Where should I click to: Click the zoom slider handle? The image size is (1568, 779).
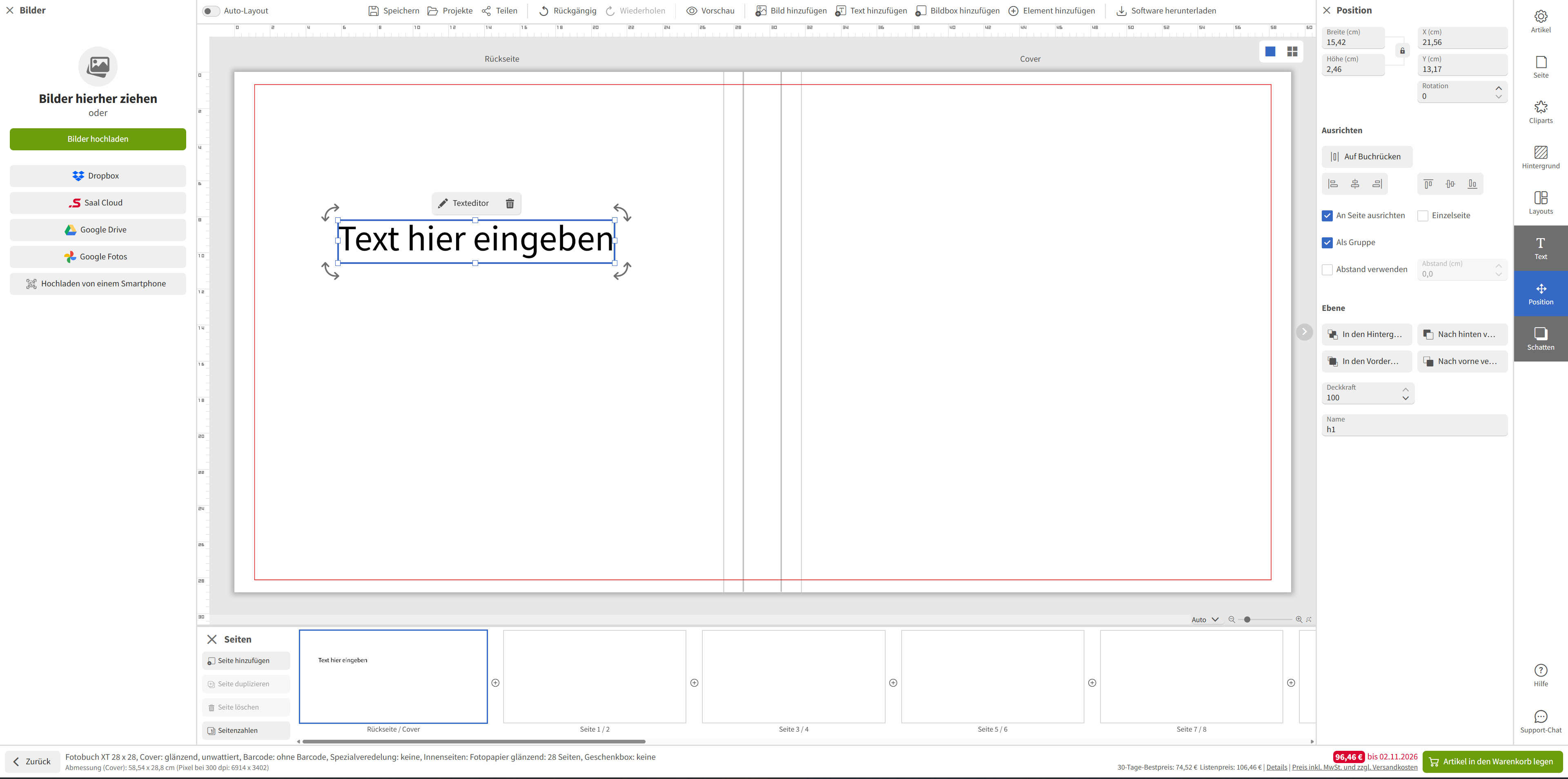click(1247, 619)
